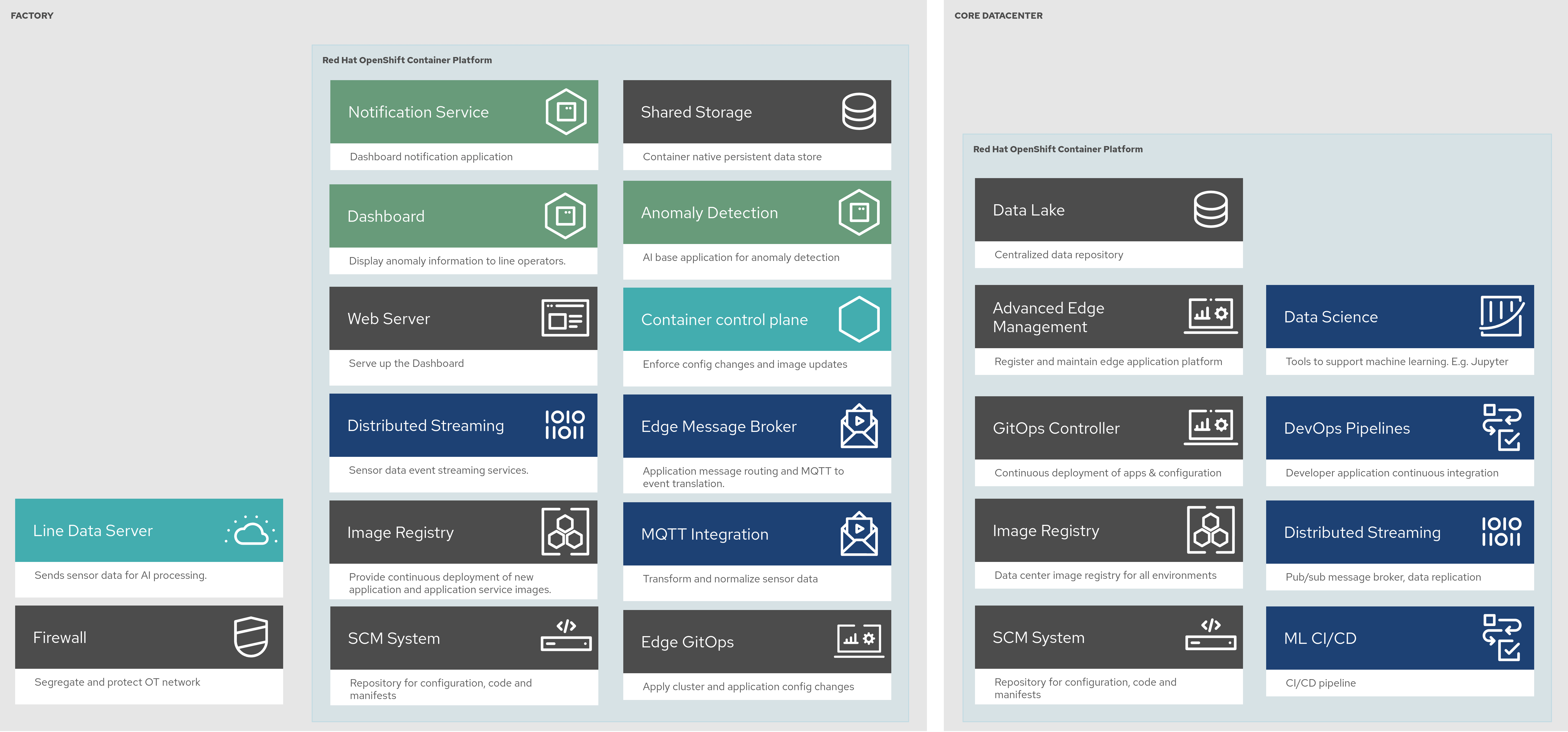Screen dimensions: 1568x732
Task: Click the factory Image Registry hexagons icon
Action: click(565, 532)
